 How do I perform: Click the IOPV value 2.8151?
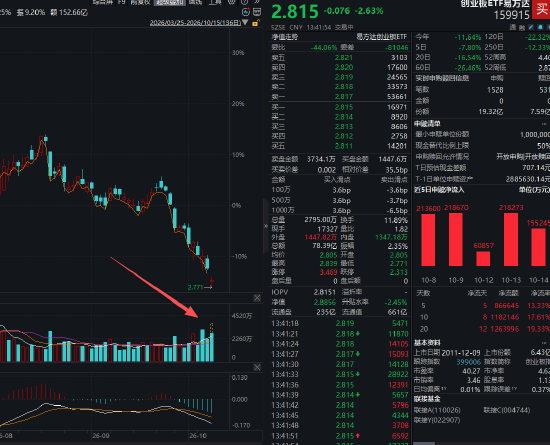(324, 292)
